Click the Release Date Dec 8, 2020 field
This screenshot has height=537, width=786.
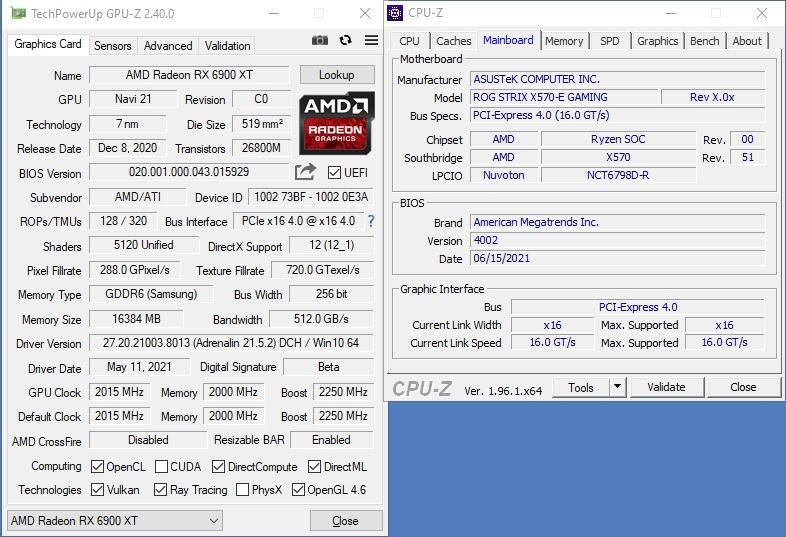pos(127,148)
